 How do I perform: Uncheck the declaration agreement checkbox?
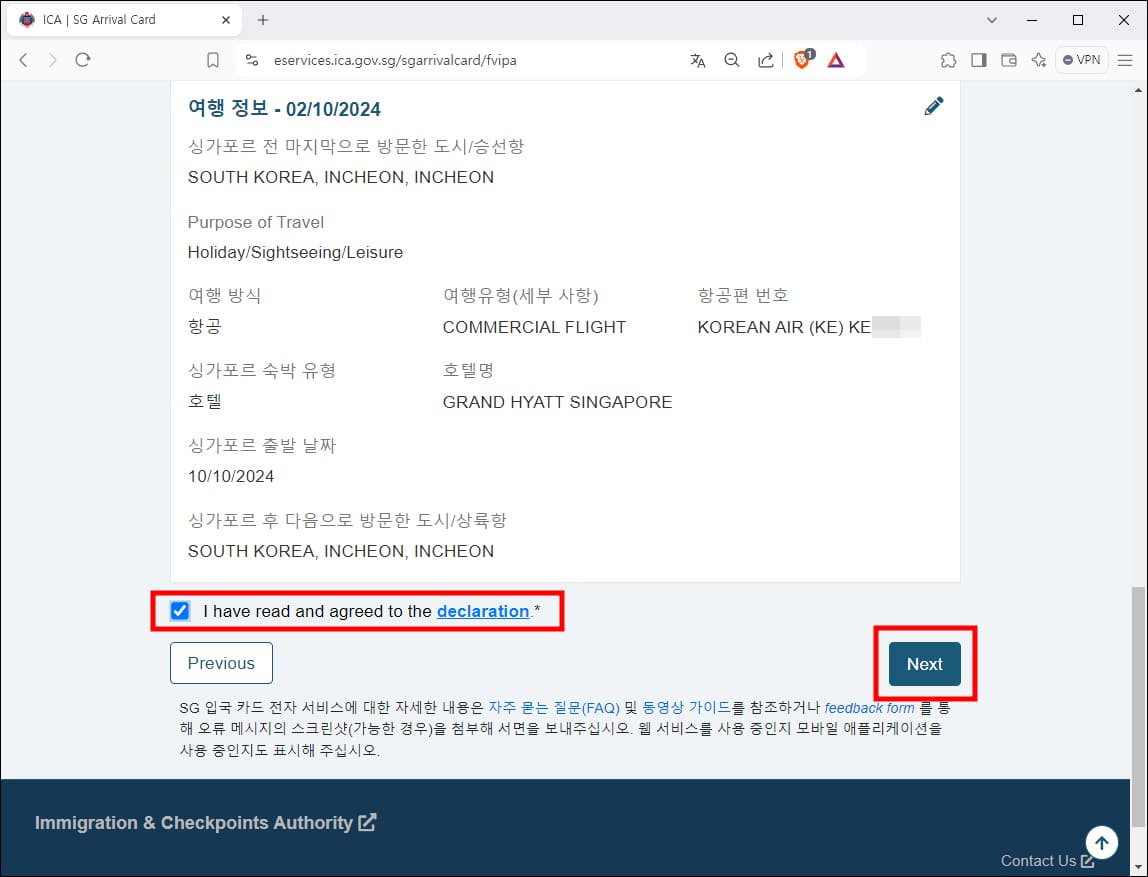tap(180, 610)
